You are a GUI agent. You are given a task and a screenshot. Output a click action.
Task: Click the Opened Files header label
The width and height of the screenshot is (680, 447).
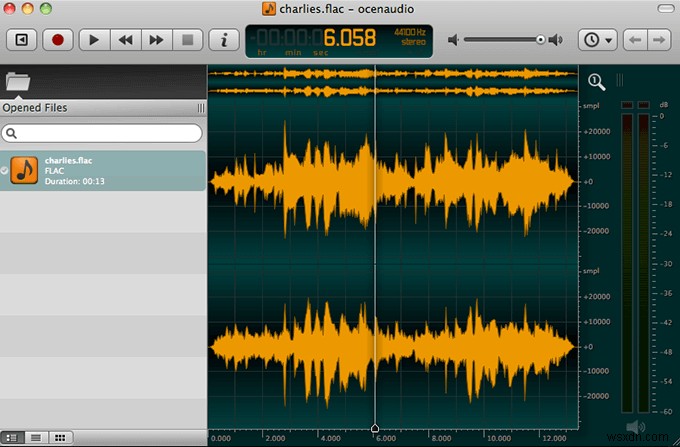[x=35, y=108]
